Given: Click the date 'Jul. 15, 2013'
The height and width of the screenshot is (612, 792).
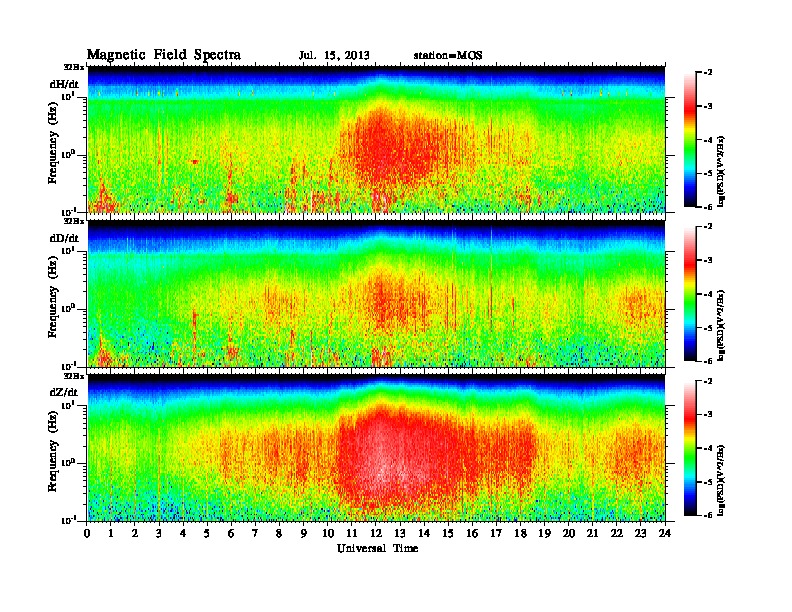Looking at the screenshot, I should [334, 56].
